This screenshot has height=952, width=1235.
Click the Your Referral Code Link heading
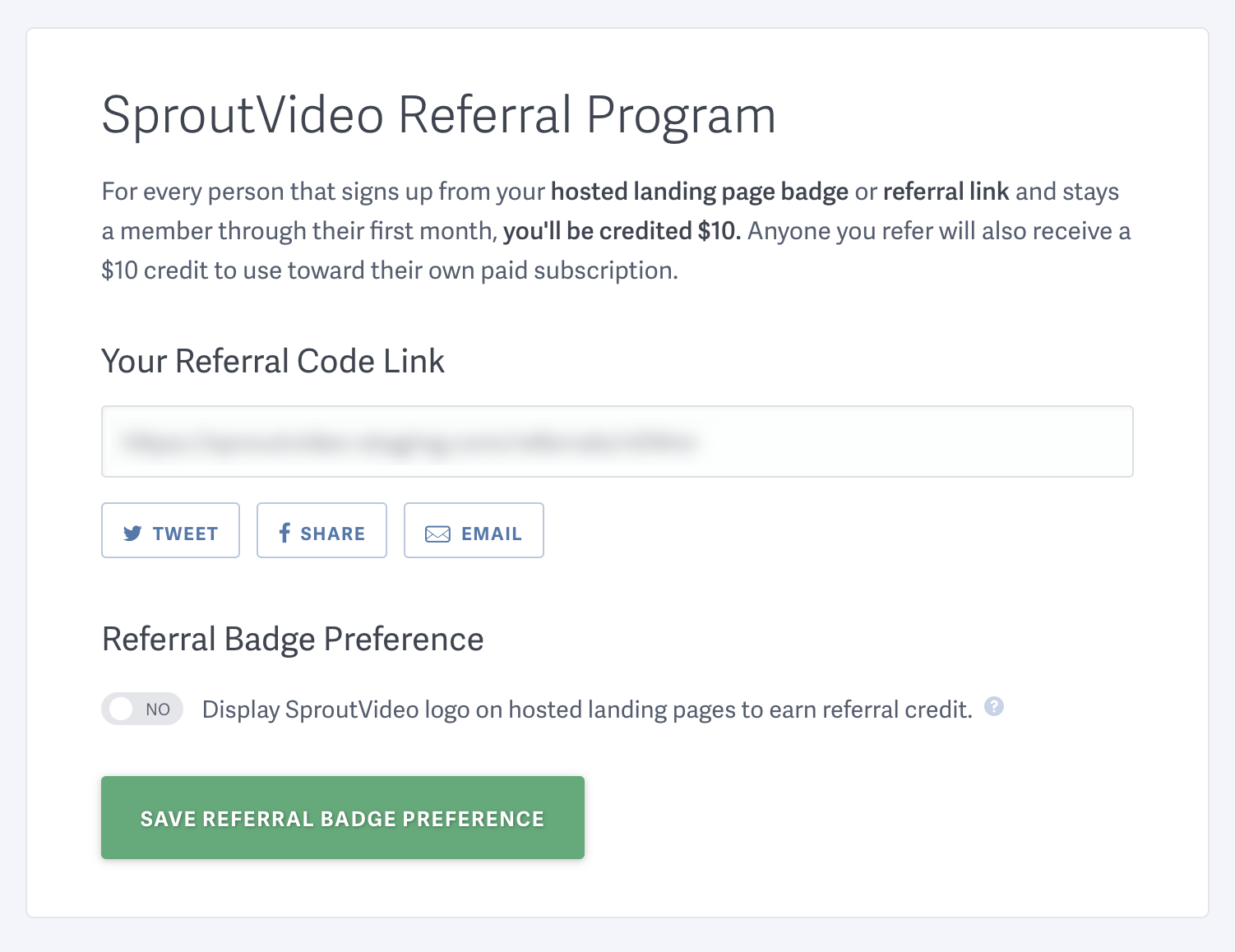click(x=273, y=360)
